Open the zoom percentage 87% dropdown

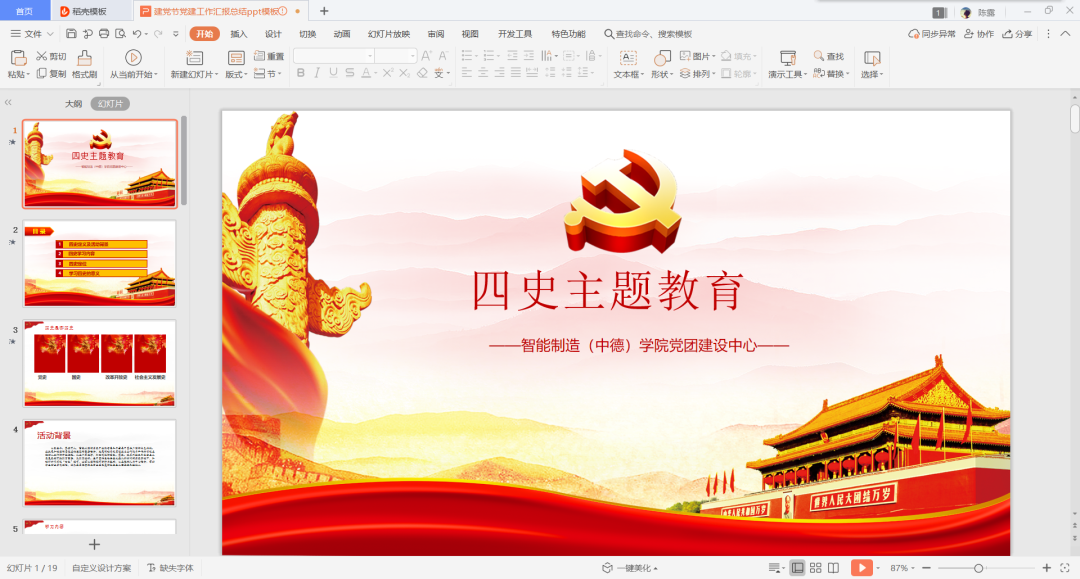[904, 568]
